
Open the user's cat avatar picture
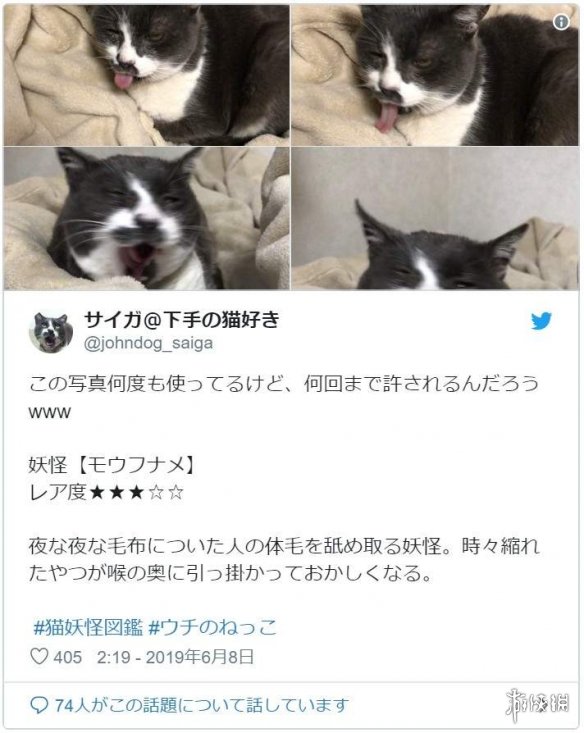pyautogui.click(x=51, y=332)
